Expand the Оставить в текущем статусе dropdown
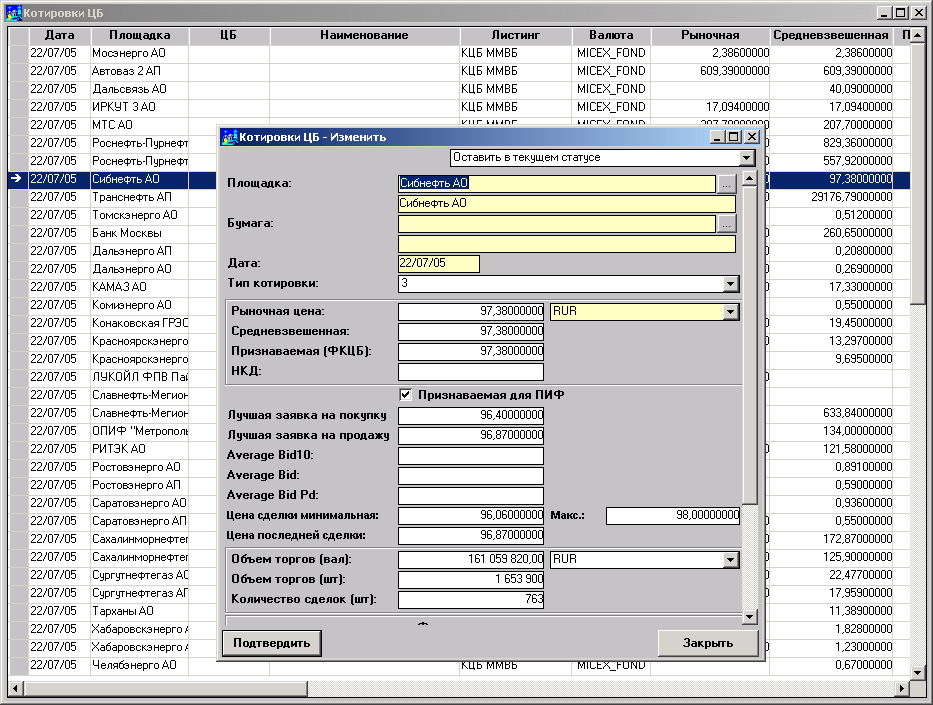Screen dimensions: 933x705 (x=747, y=158)
